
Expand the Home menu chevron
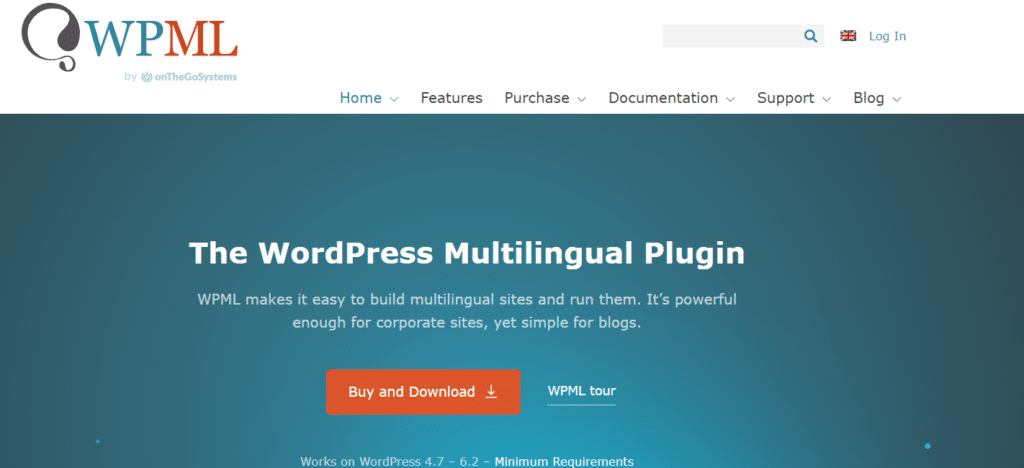394,99
